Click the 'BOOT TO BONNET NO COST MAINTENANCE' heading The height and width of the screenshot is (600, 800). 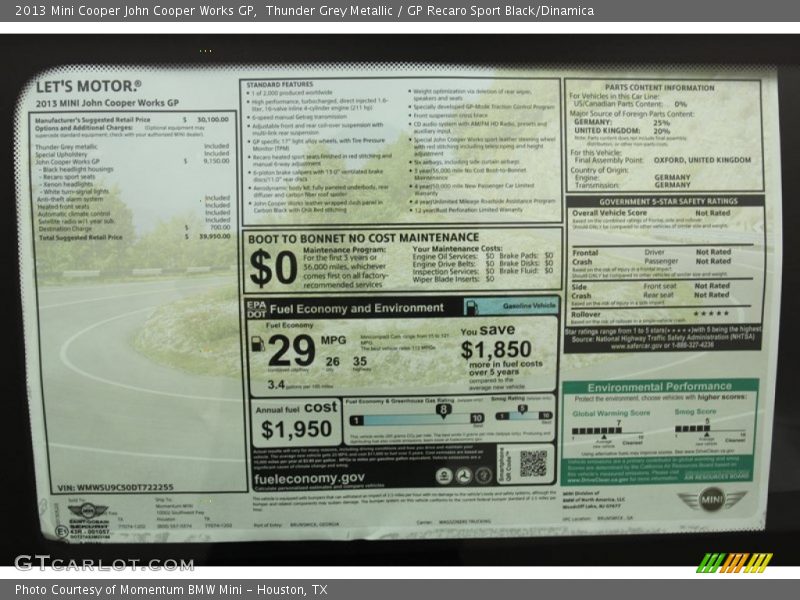363,238
